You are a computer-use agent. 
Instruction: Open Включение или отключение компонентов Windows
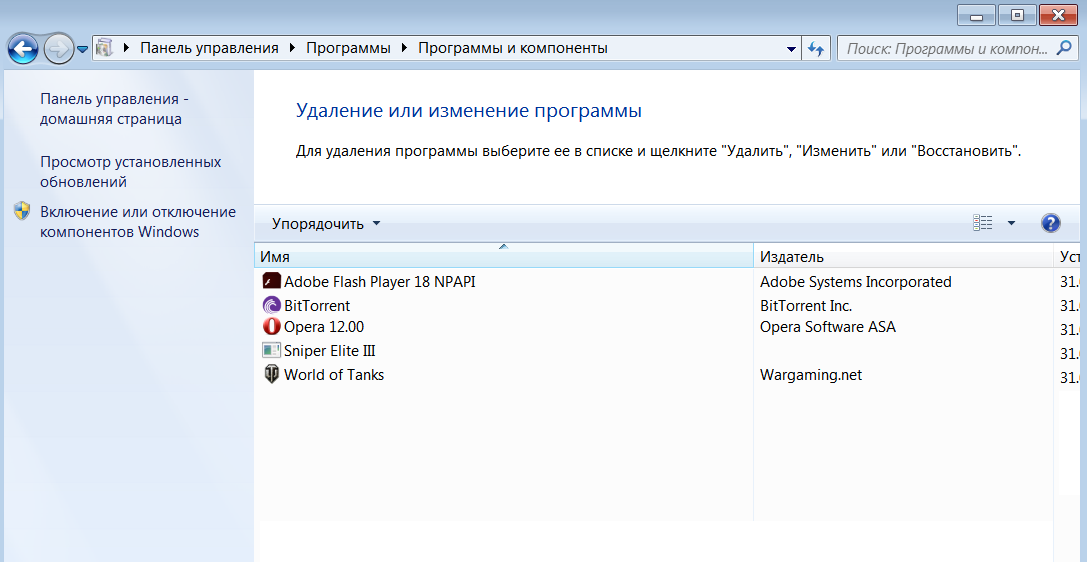click(137, 221)
